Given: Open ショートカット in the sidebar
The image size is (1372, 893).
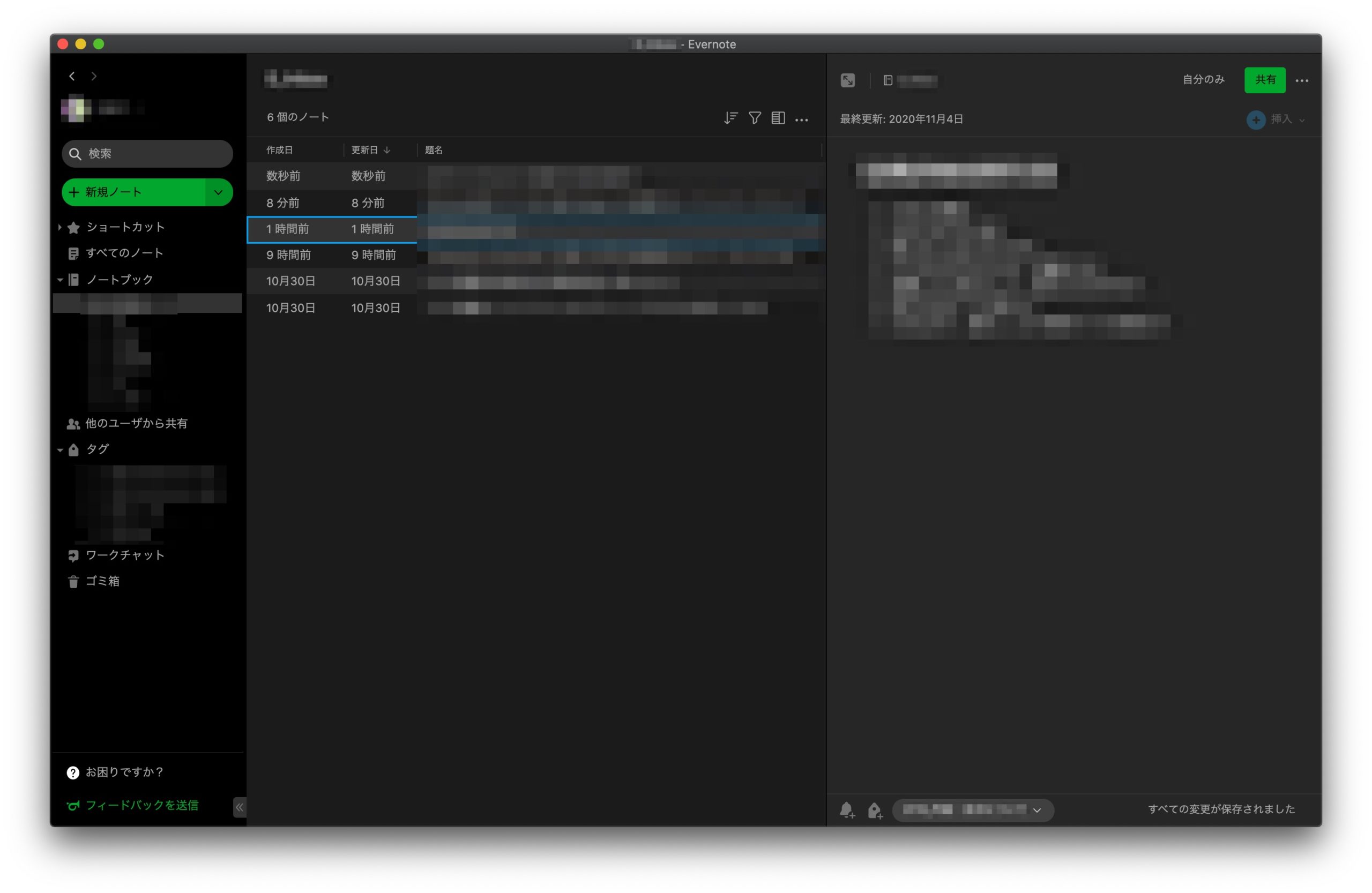Looking at the screenshot, I should [125, 228].
